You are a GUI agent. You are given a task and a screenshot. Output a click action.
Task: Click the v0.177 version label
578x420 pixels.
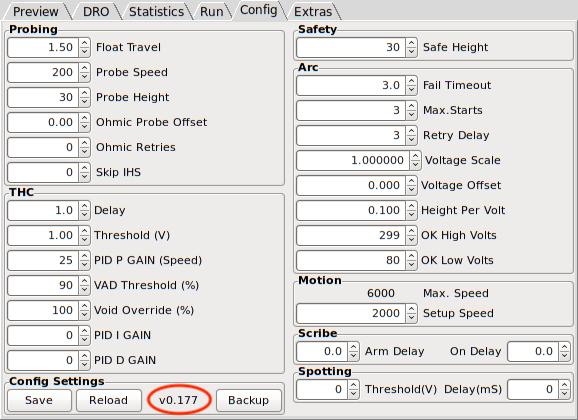point(178,400)
